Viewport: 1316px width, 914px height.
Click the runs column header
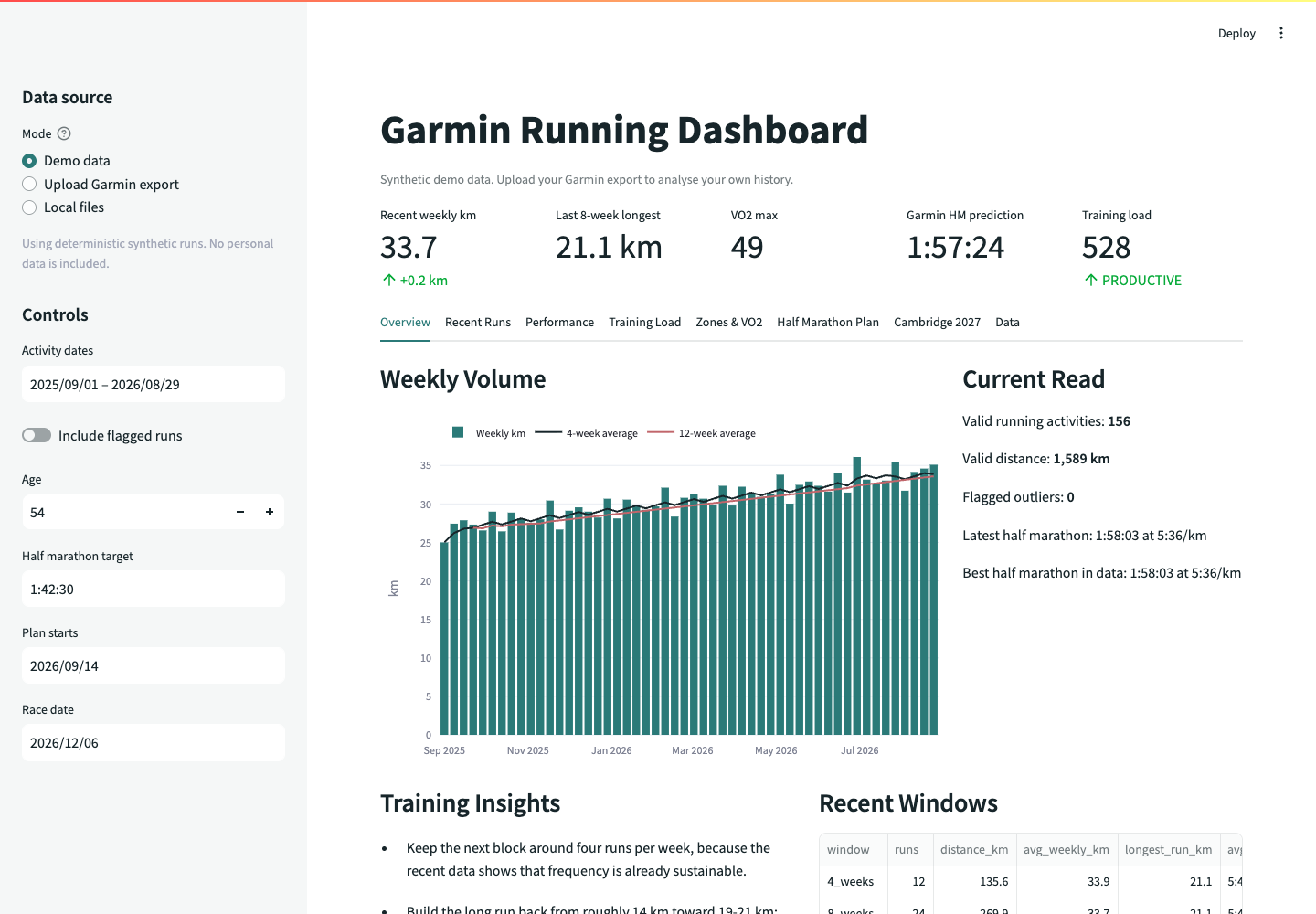[x=910, y=849]
